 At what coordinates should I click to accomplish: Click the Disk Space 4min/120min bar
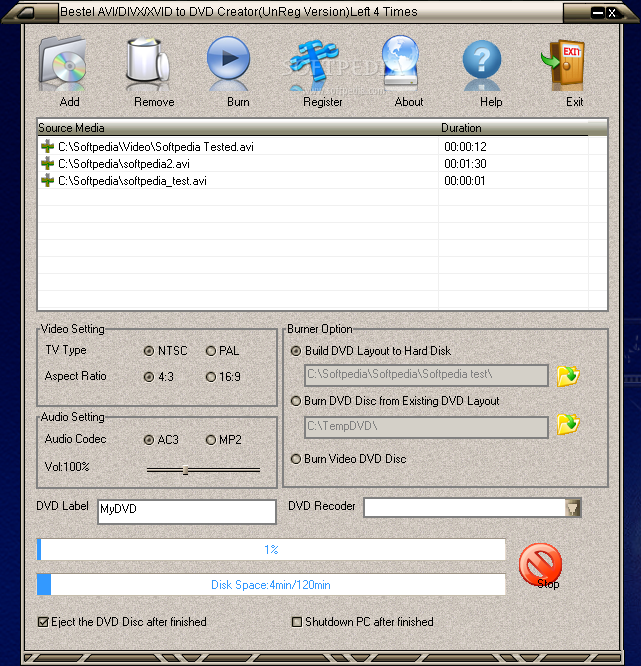pos(271,584)
